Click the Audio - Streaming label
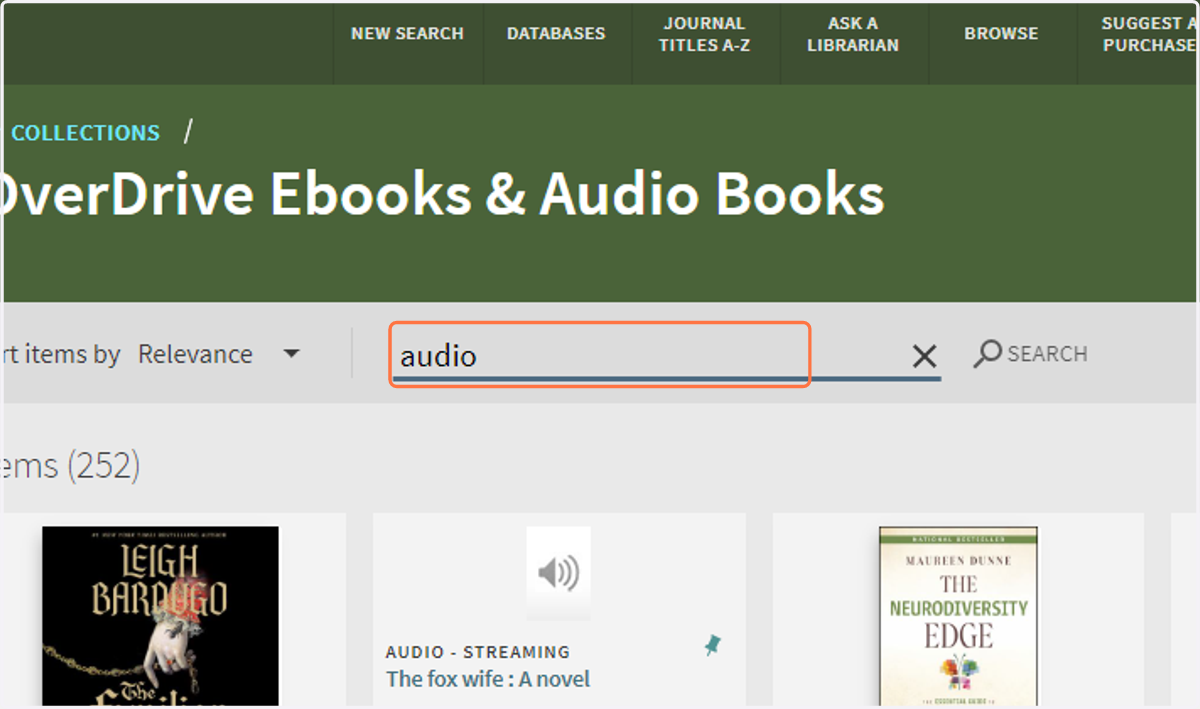 coord(478,652)
